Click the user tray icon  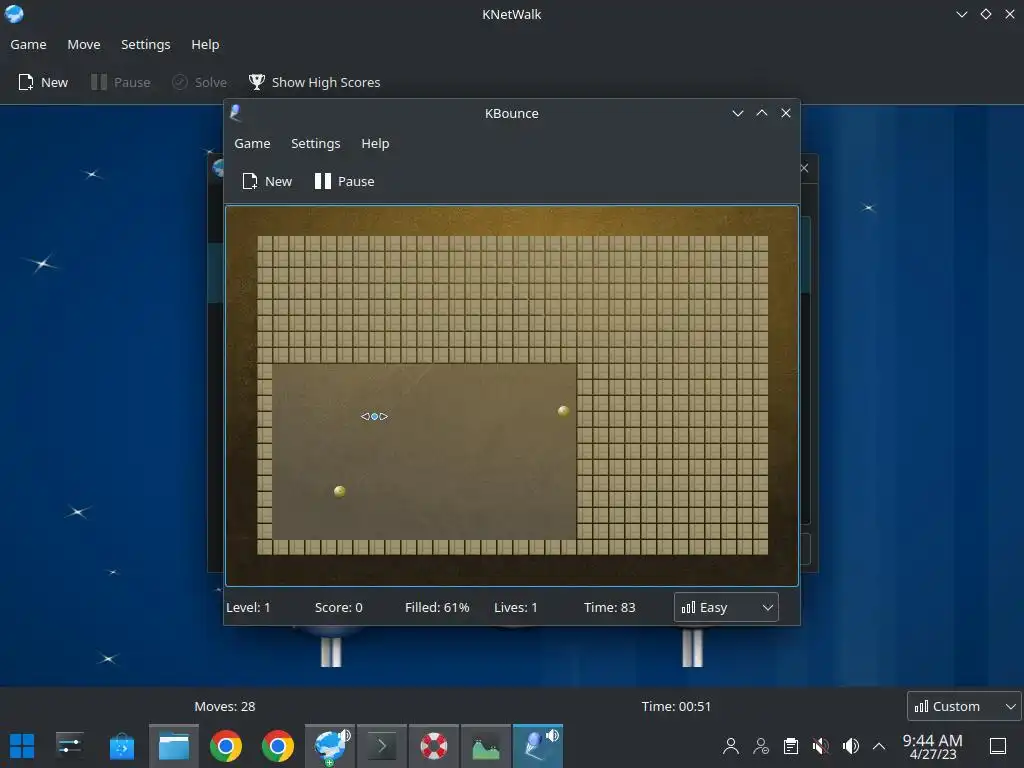pyautogui.click(x=731, y=746)
